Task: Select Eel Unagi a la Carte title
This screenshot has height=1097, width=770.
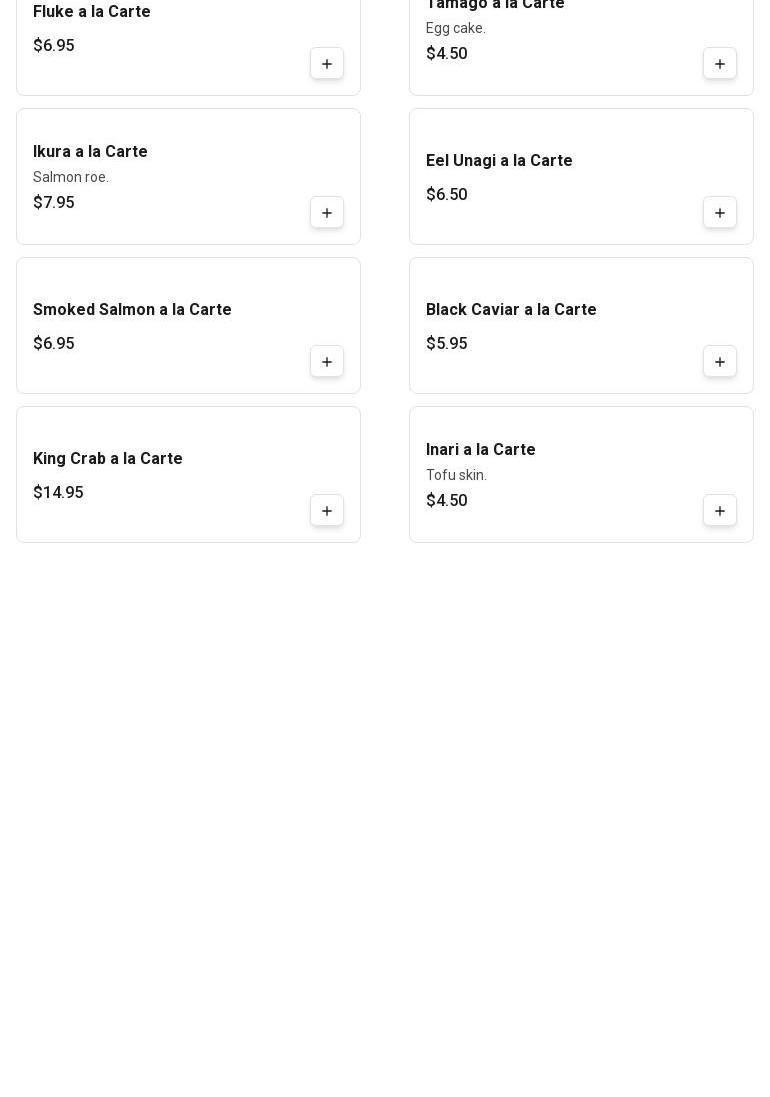Action: [499, 161]
